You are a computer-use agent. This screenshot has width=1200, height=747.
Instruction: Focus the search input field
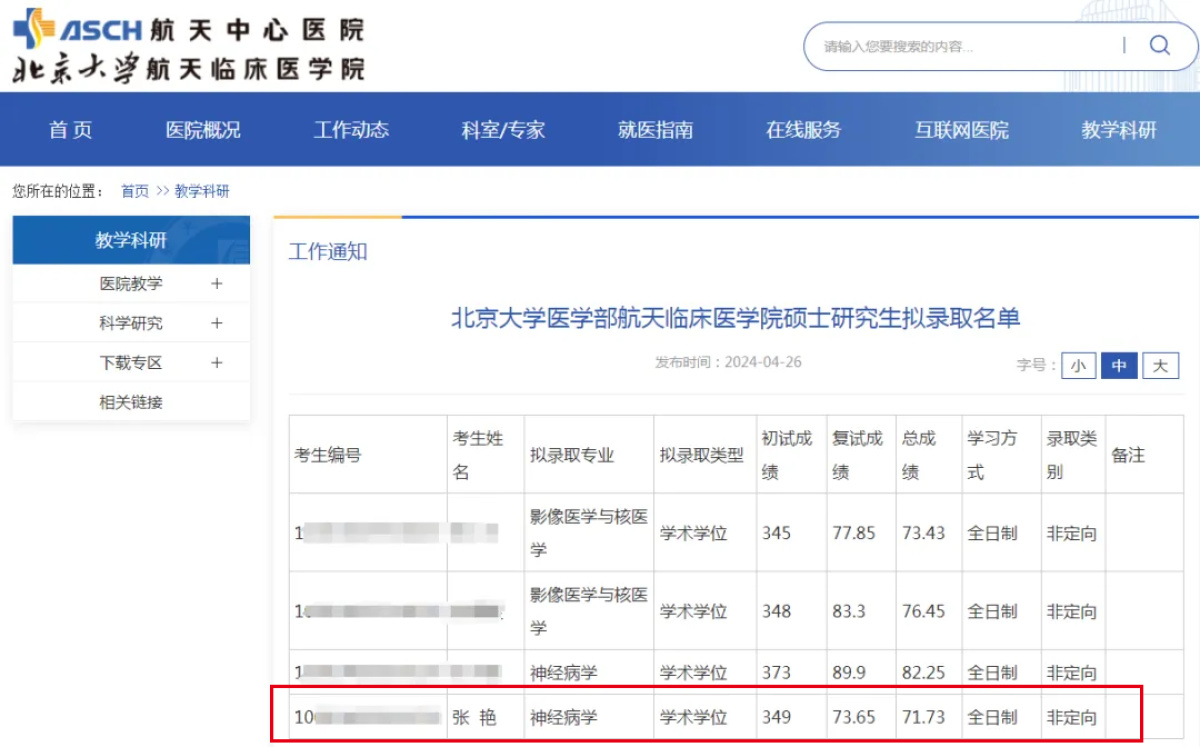point(960,47)
